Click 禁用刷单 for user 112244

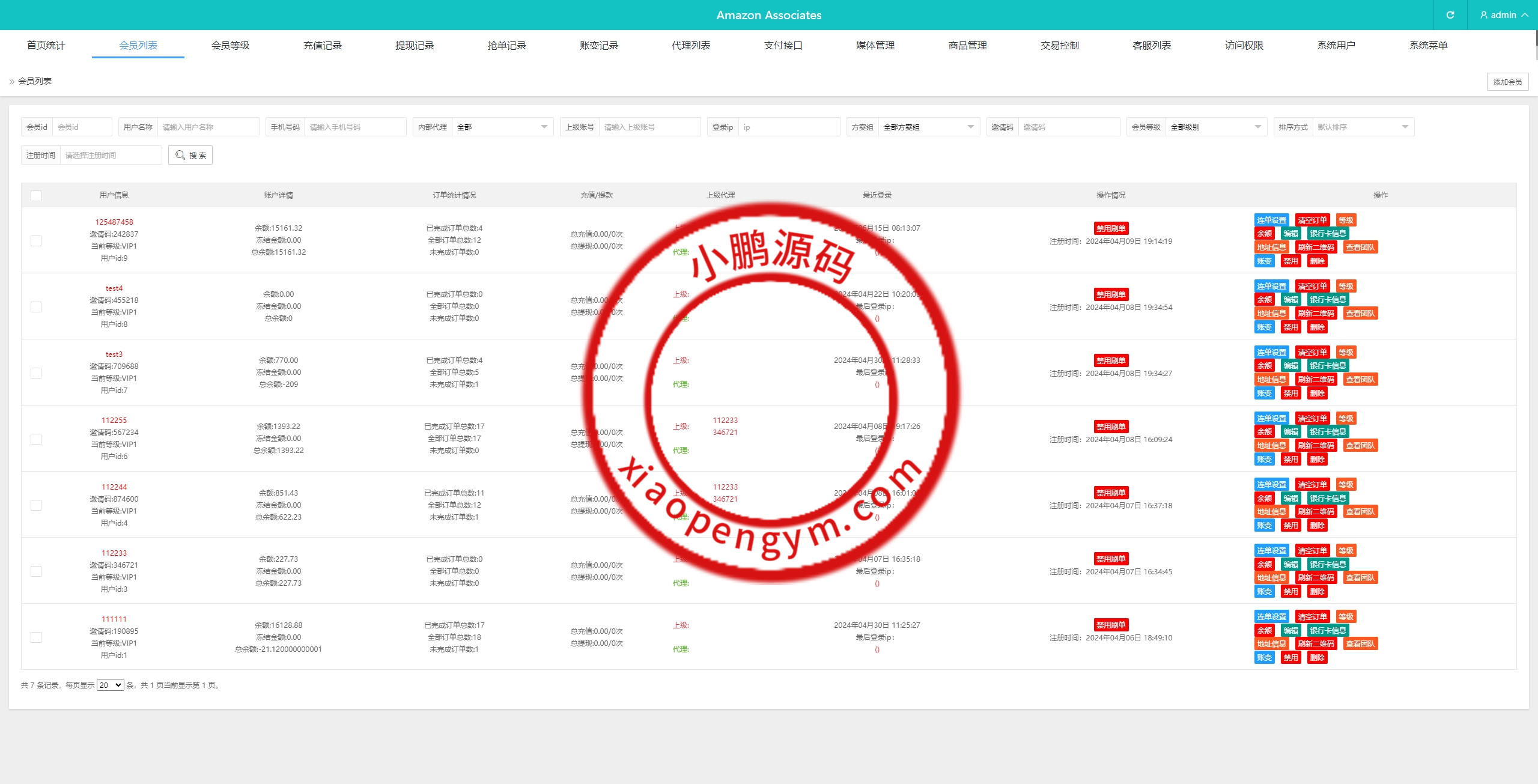1110,493
